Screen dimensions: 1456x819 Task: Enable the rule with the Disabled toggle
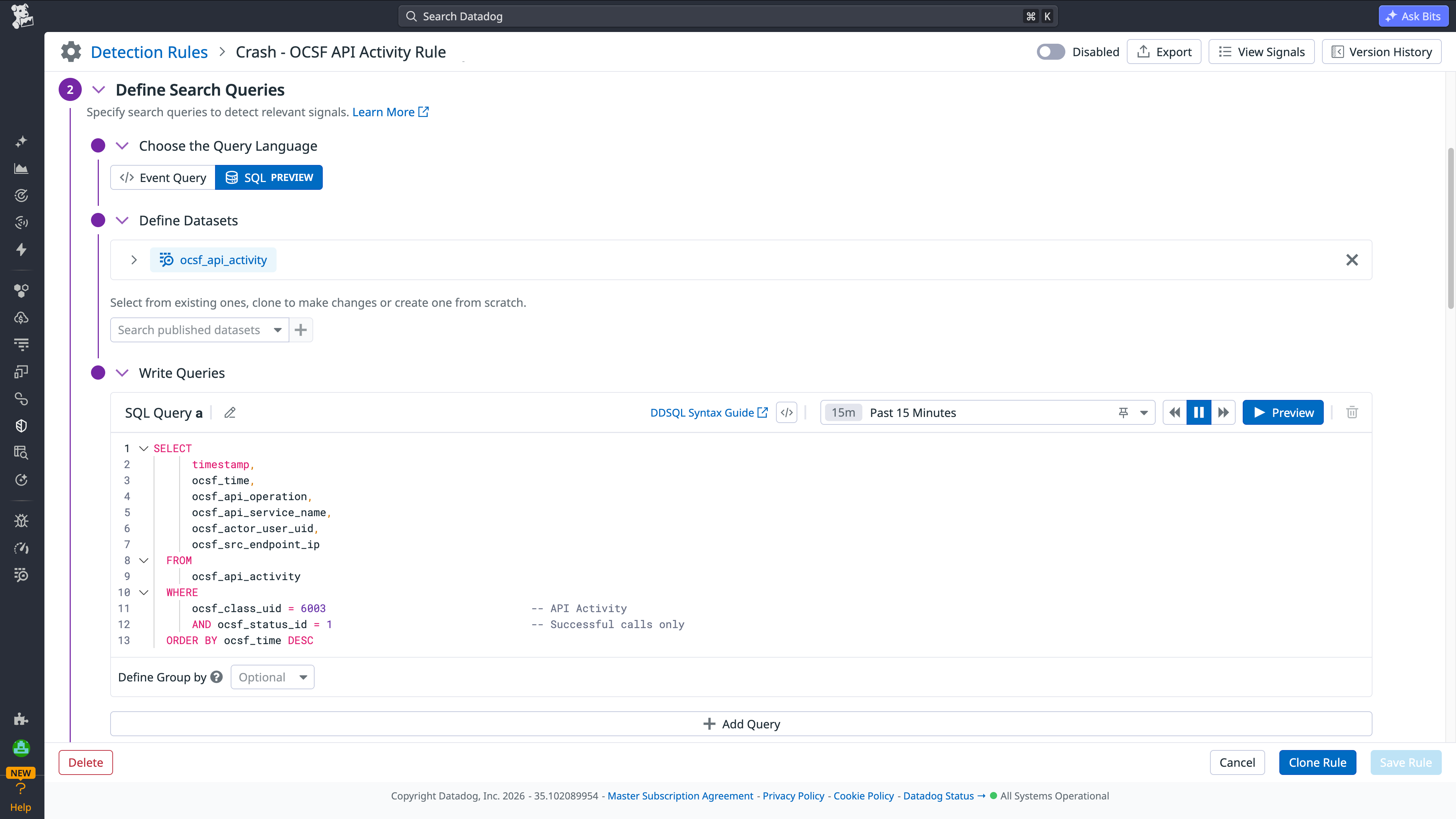click(1050, 52)
